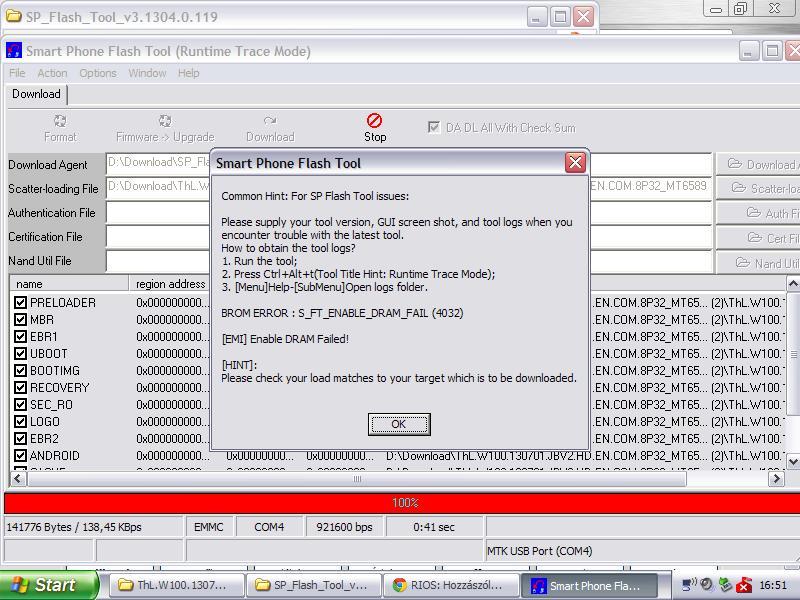Screen dimensions: 800x600
Task: Click the Windows Start button
Action: [48, 585]
